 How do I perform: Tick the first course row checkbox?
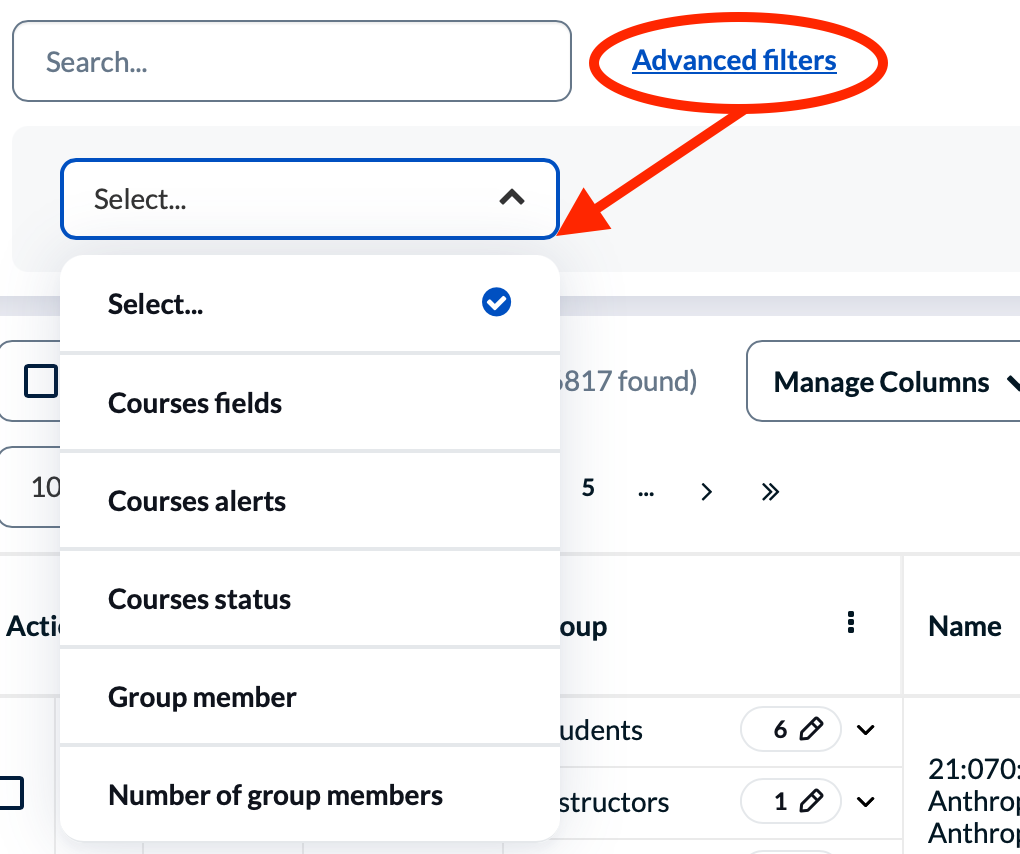[x=11, y=793]
